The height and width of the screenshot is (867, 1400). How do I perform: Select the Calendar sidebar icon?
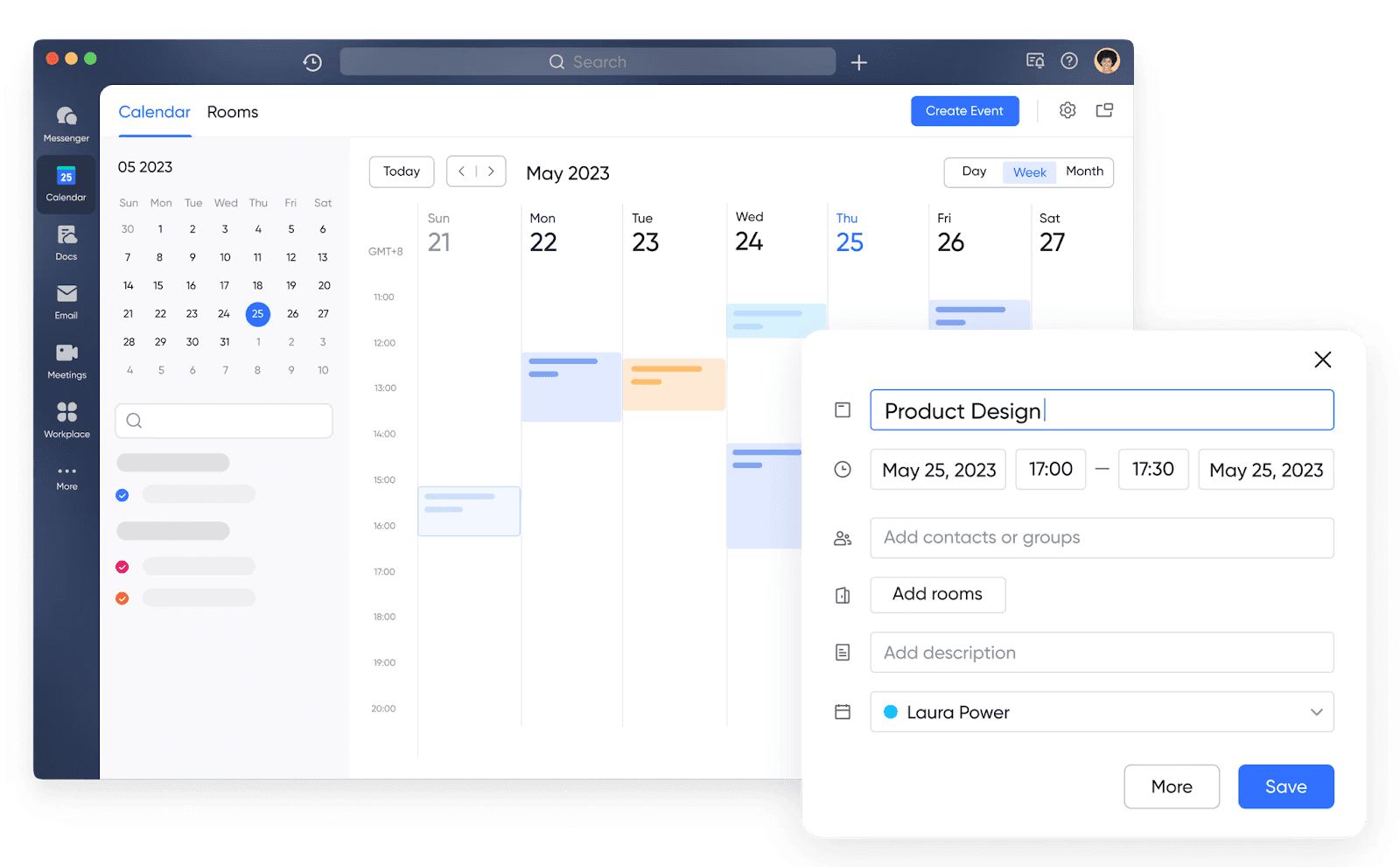(x=66, y=184)
